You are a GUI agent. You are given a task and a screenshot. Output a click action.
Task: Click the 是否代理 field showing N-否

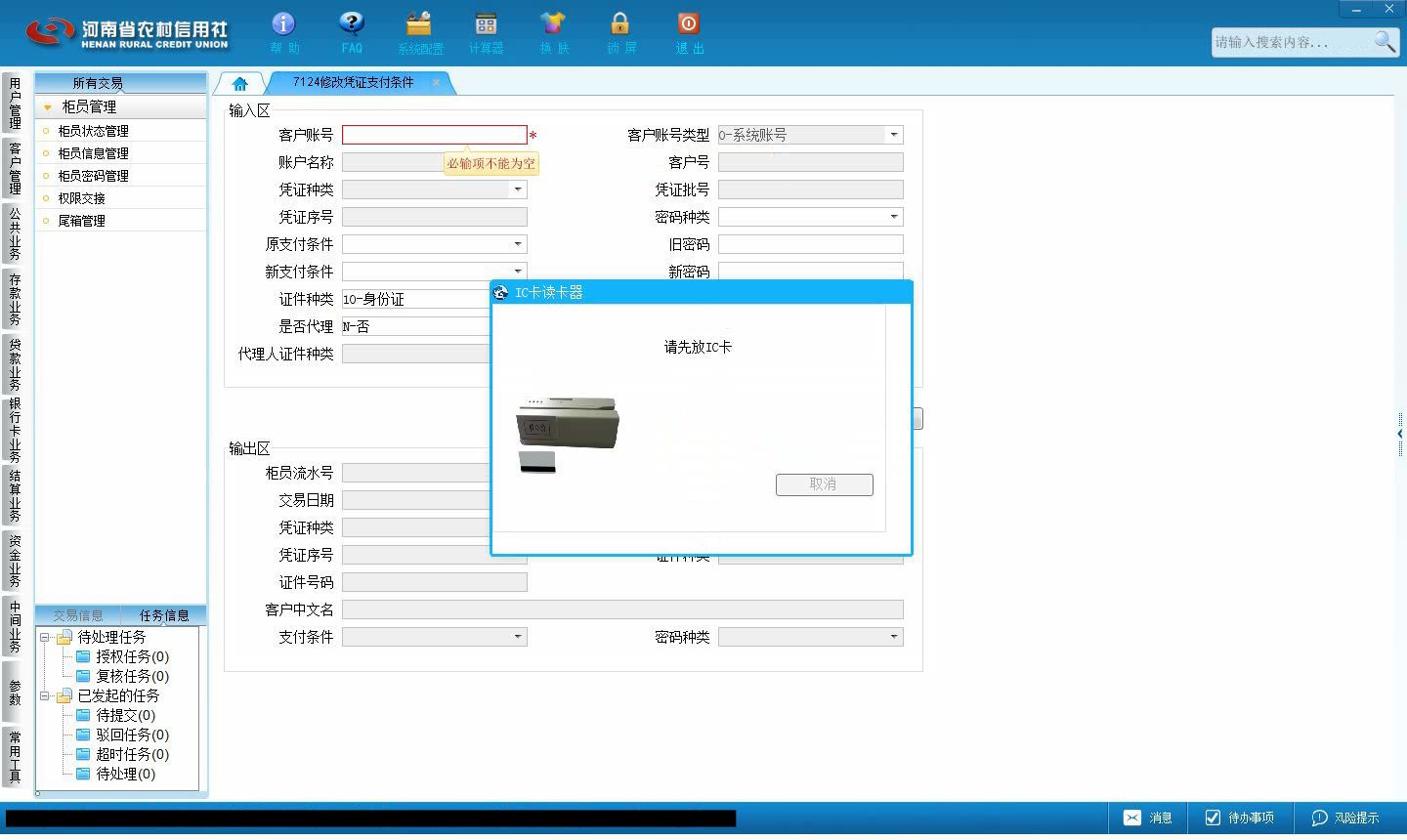click(x=415, y=326)
